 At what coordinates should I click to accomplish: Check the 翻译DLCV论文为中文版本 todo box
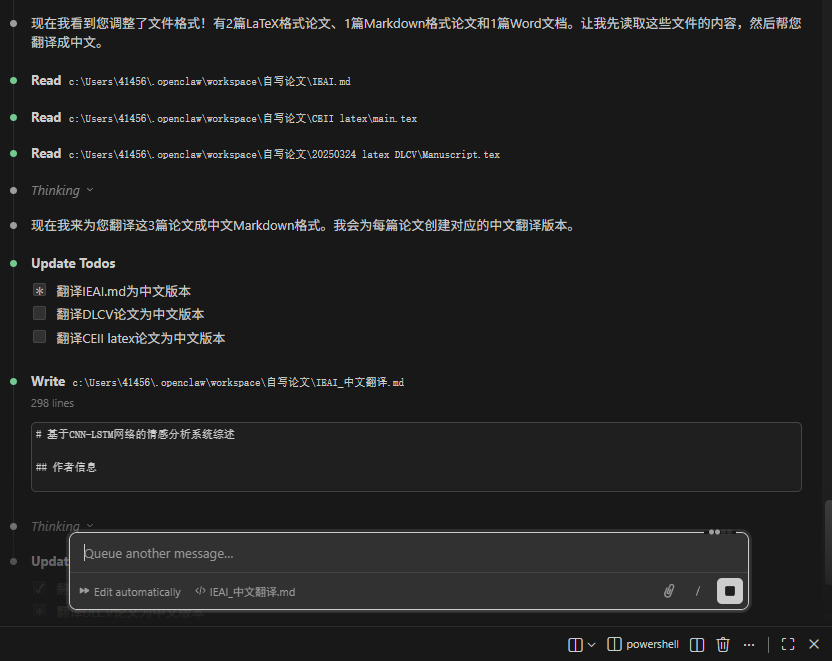[x=39, y=314]
